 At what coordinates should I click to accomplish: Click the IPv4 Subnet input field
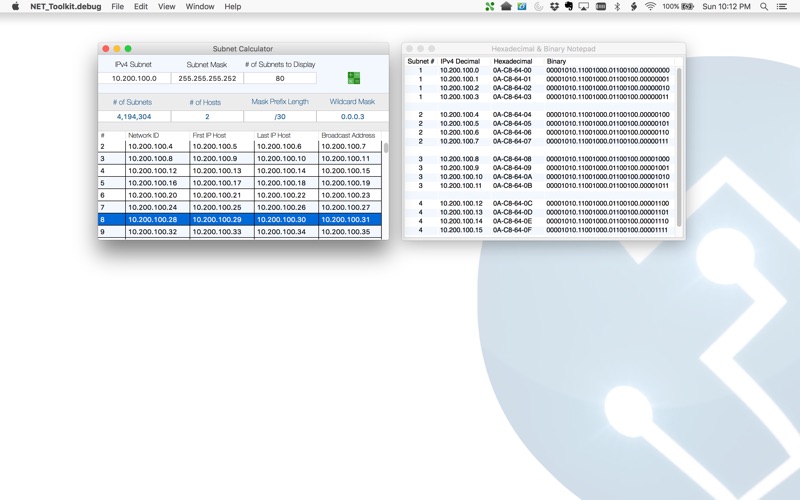(134, 78)
